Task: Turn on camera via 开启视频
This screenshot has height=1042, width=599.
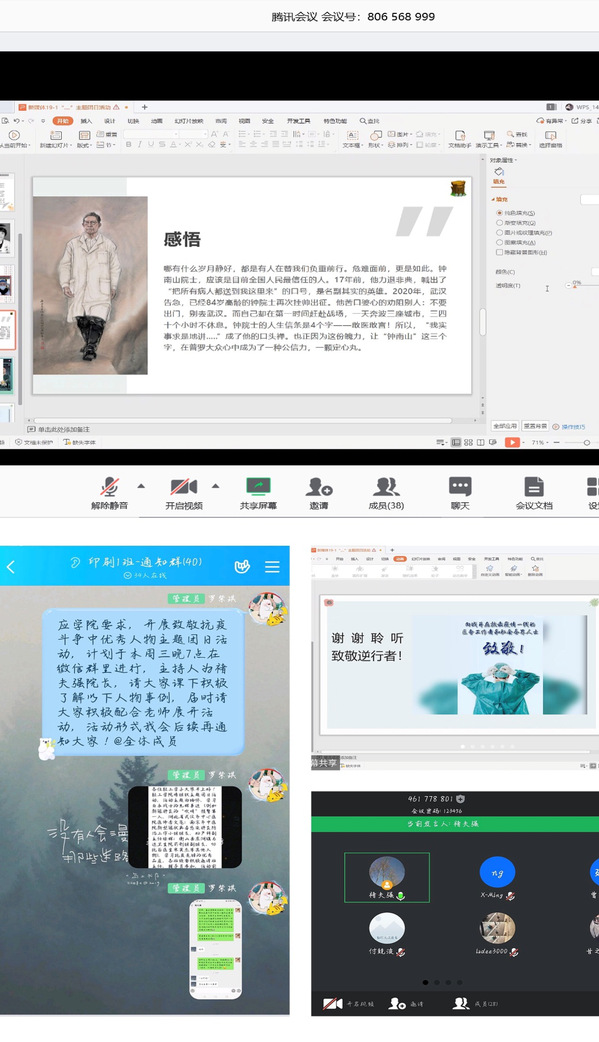Action: click(184, 493)
